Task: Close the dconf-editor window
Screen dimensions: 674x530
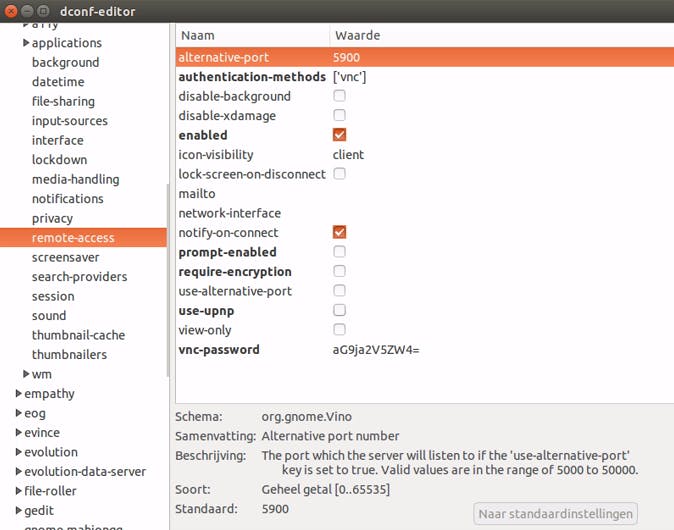Action: click(13, 11)
